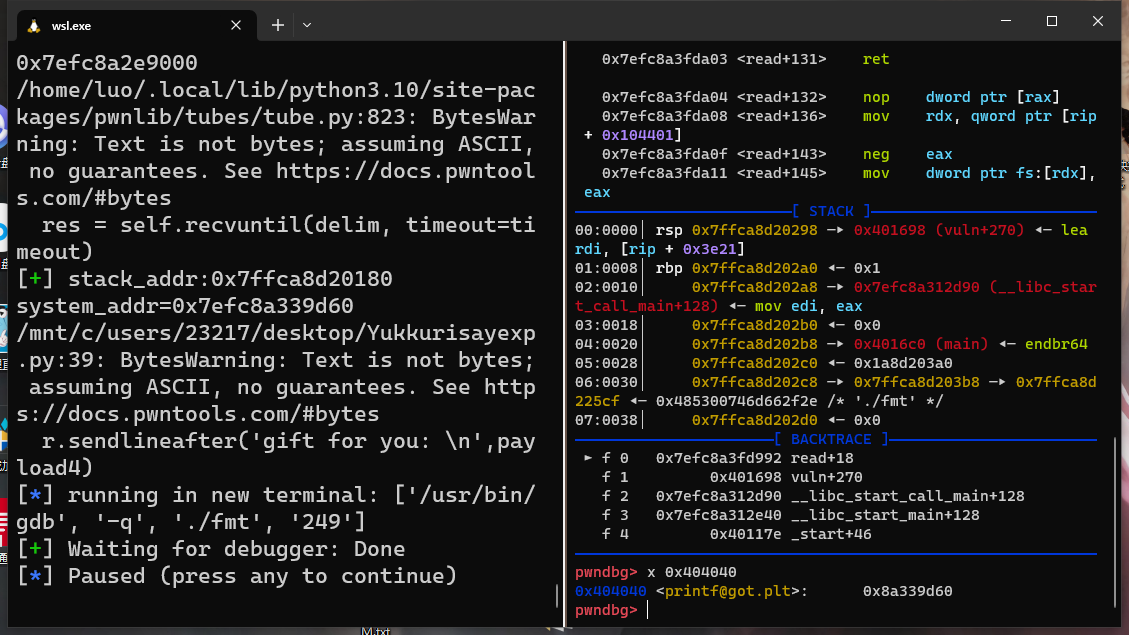The height and width of the screenshot is (635, 1129).
Task: Click the 0x7efc8a2e9000 address at top
Action: click(107, 63)
